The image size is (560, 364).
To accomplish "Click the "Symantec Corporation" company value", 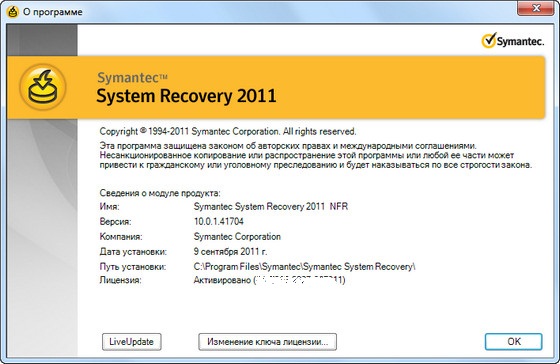I will point(237,236).
